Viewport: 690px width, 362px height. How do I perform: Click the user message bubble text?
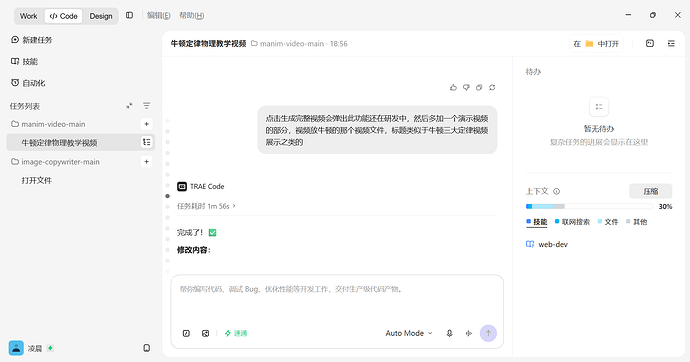[x=377, y=130]
